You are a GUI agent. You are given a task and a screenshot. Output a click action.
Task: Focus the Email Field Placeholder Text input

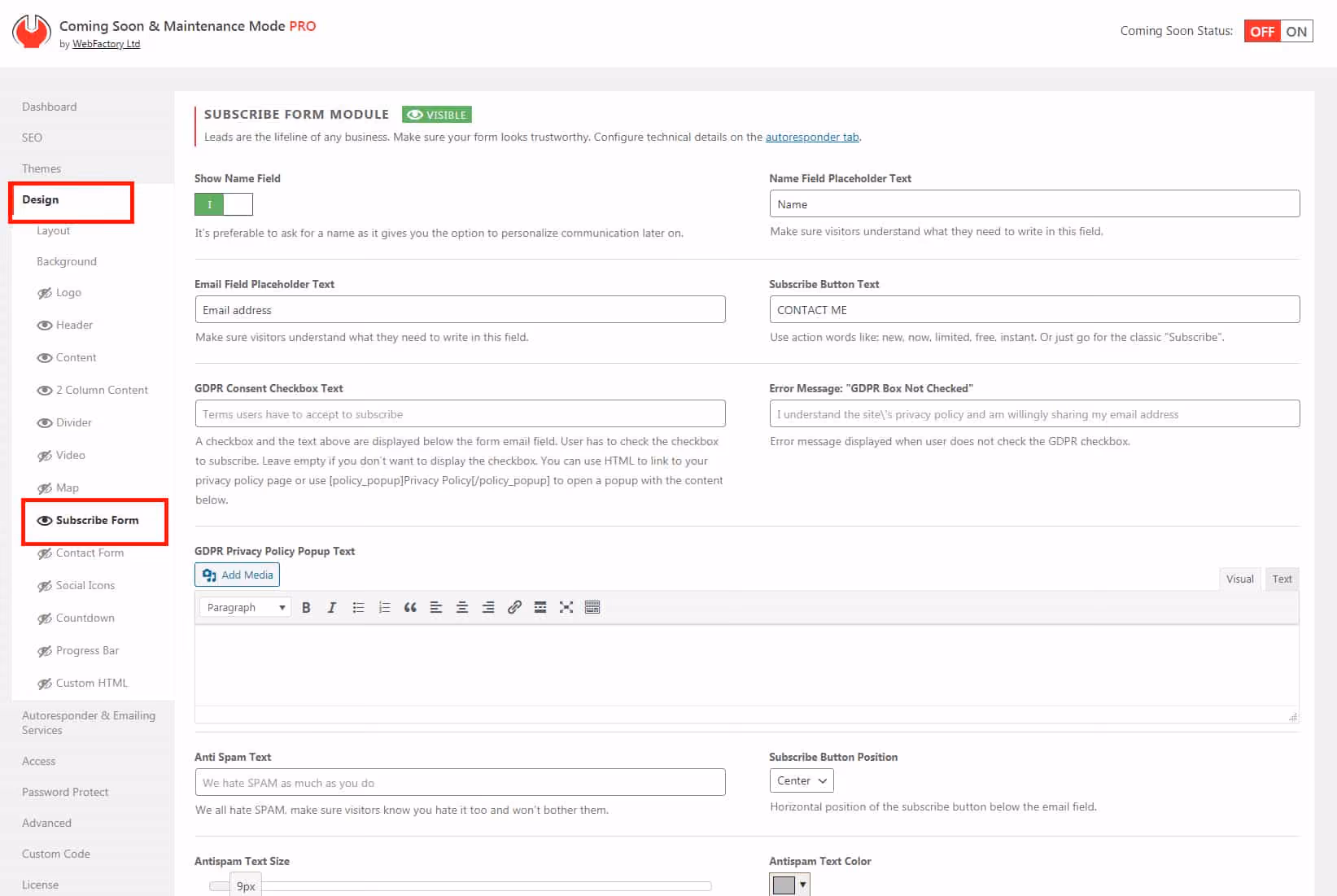pos(460,309)
